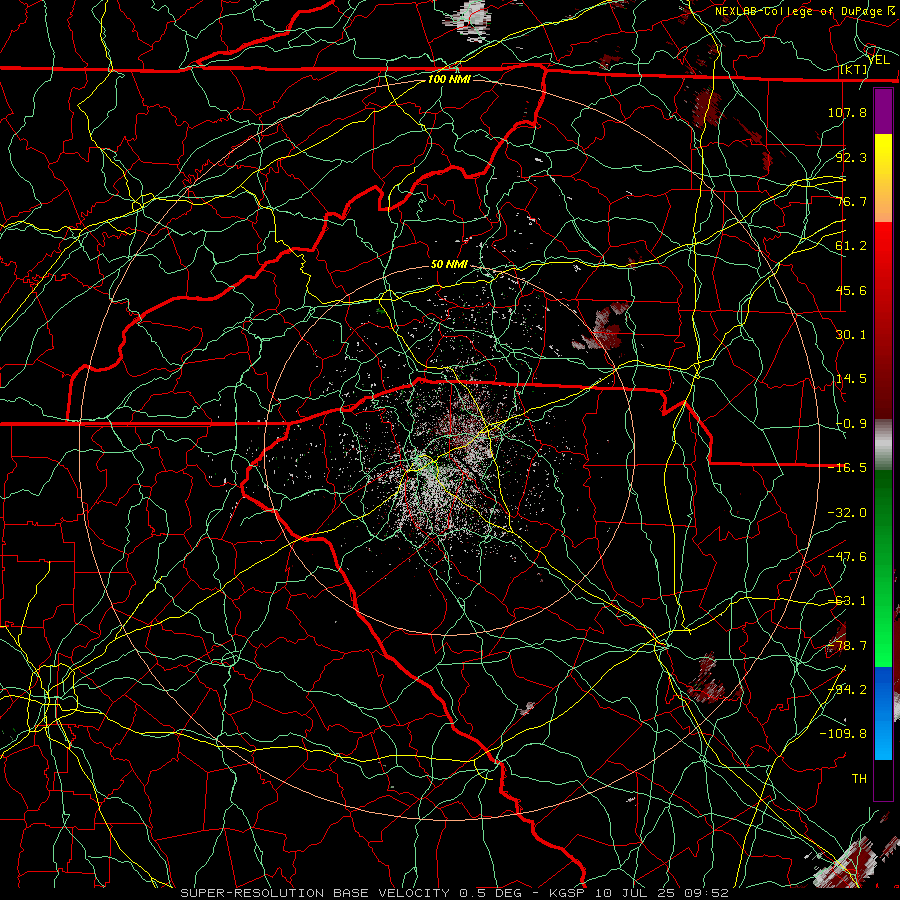900x900 pixels.
Task: Click the gray segment of the color bar
Action: tap(883, 444)
